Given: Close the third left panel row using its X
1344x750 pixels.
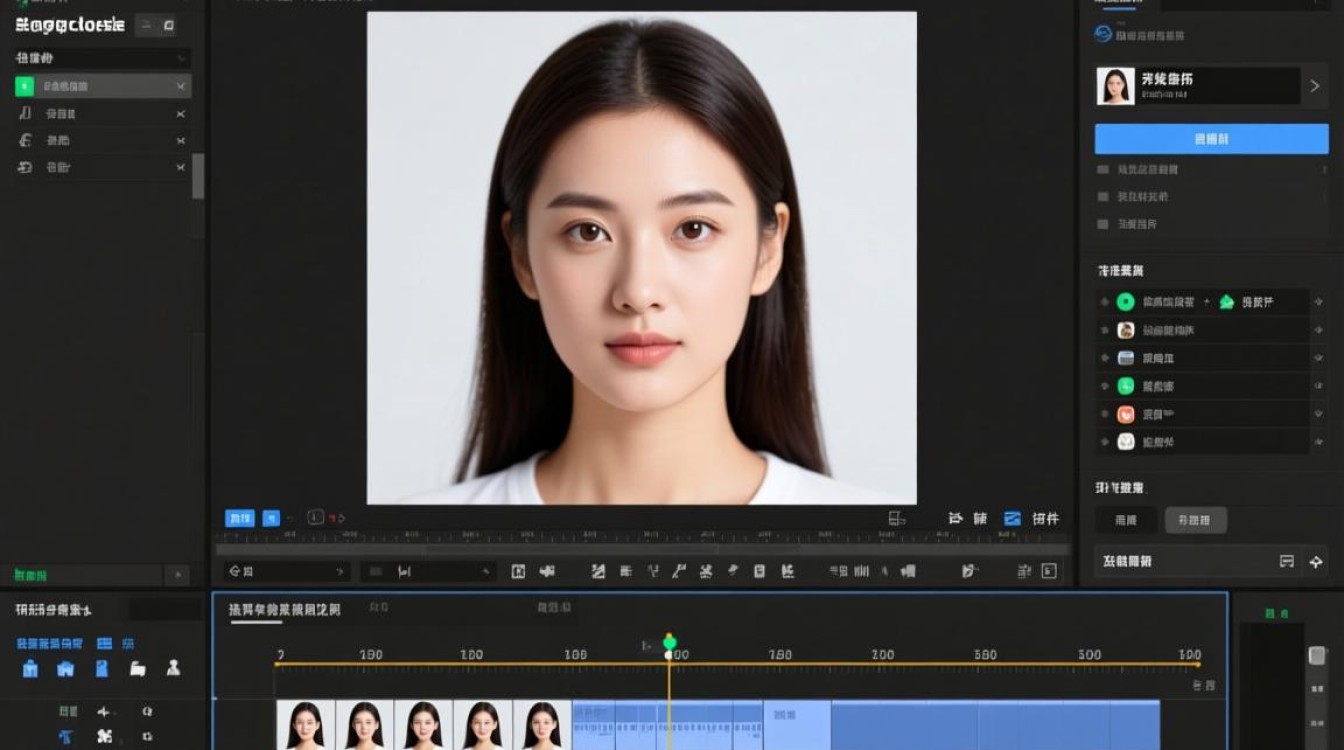Looking at the screenshot, I should pyautogui.click(x=181, y=141).
